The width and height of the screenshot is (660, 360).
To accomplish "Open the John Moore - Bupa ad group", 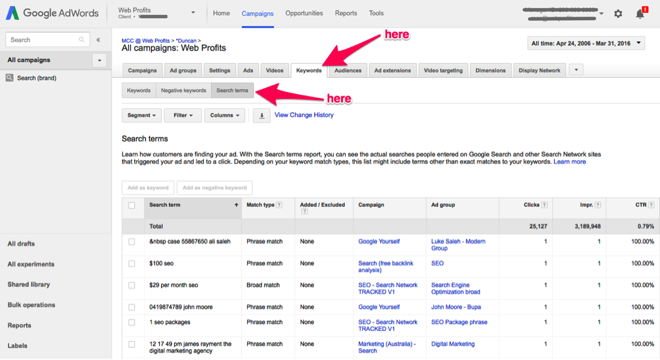I will pos(456,307).
